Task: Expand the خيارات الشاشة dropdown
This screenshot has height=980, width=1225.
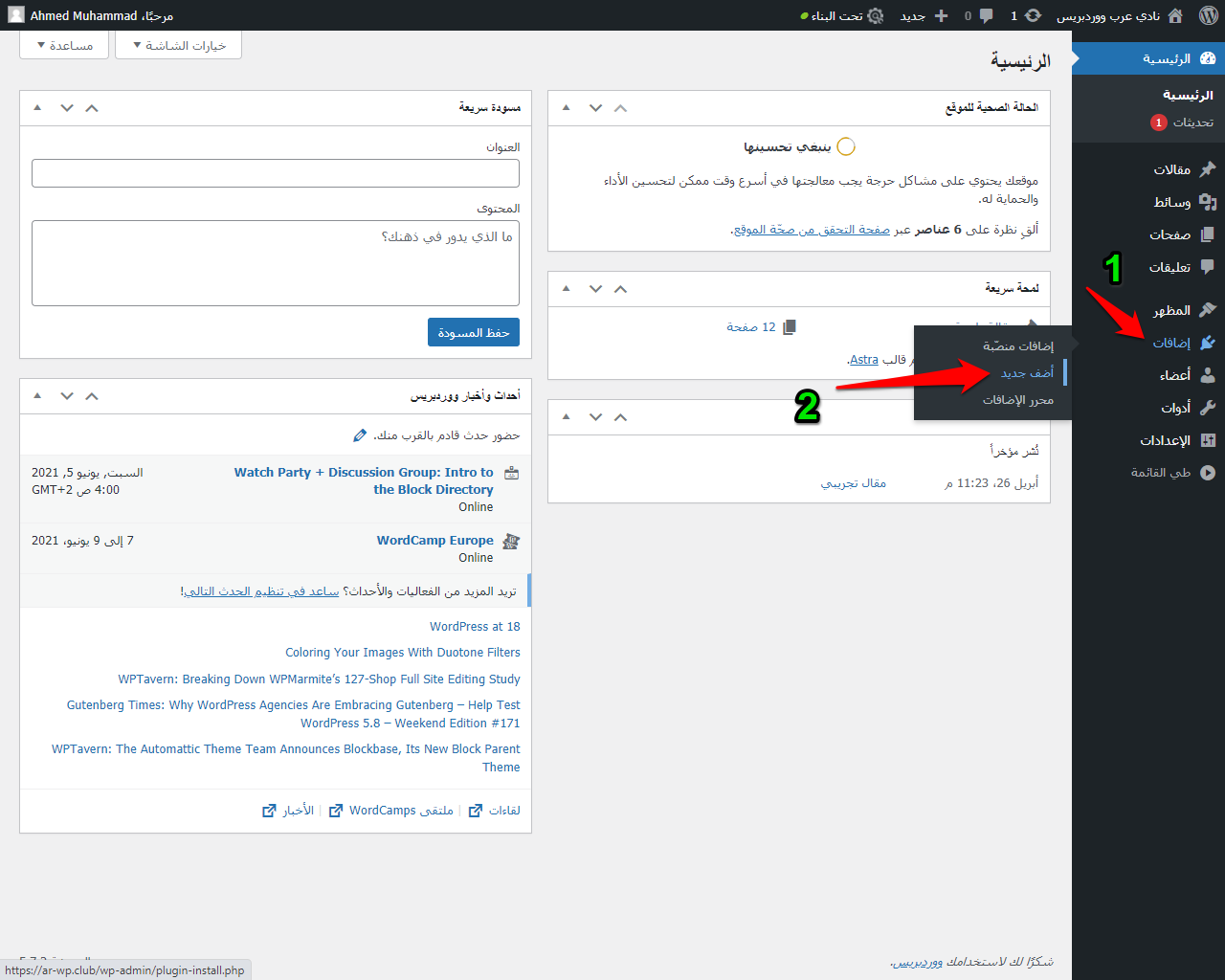Action: pyautogui.click(x=179, y=46)
